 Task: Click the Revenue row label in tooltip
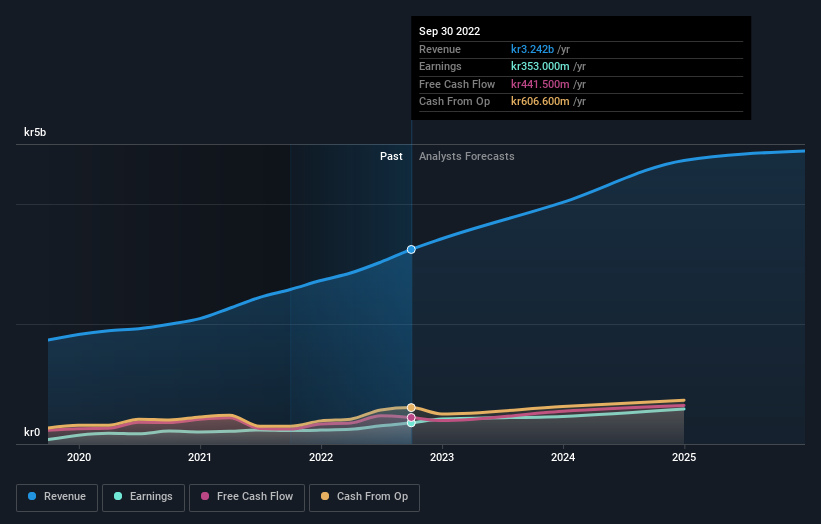pyautogui.click(x=440, y=49)
